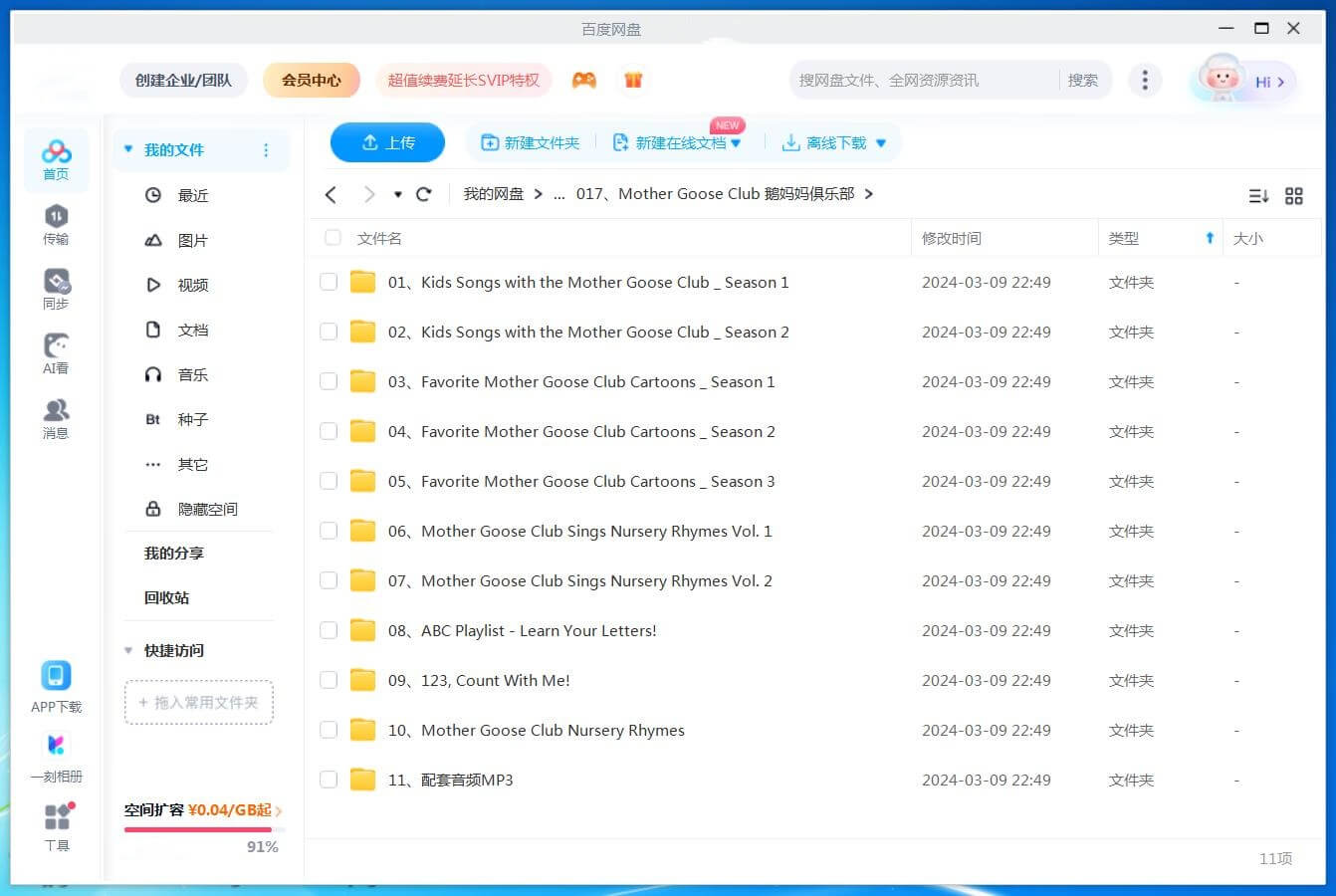This screenshot has width=1336, height=896.
Task: Click the 会员中心 button
Action: click(311, 80)
